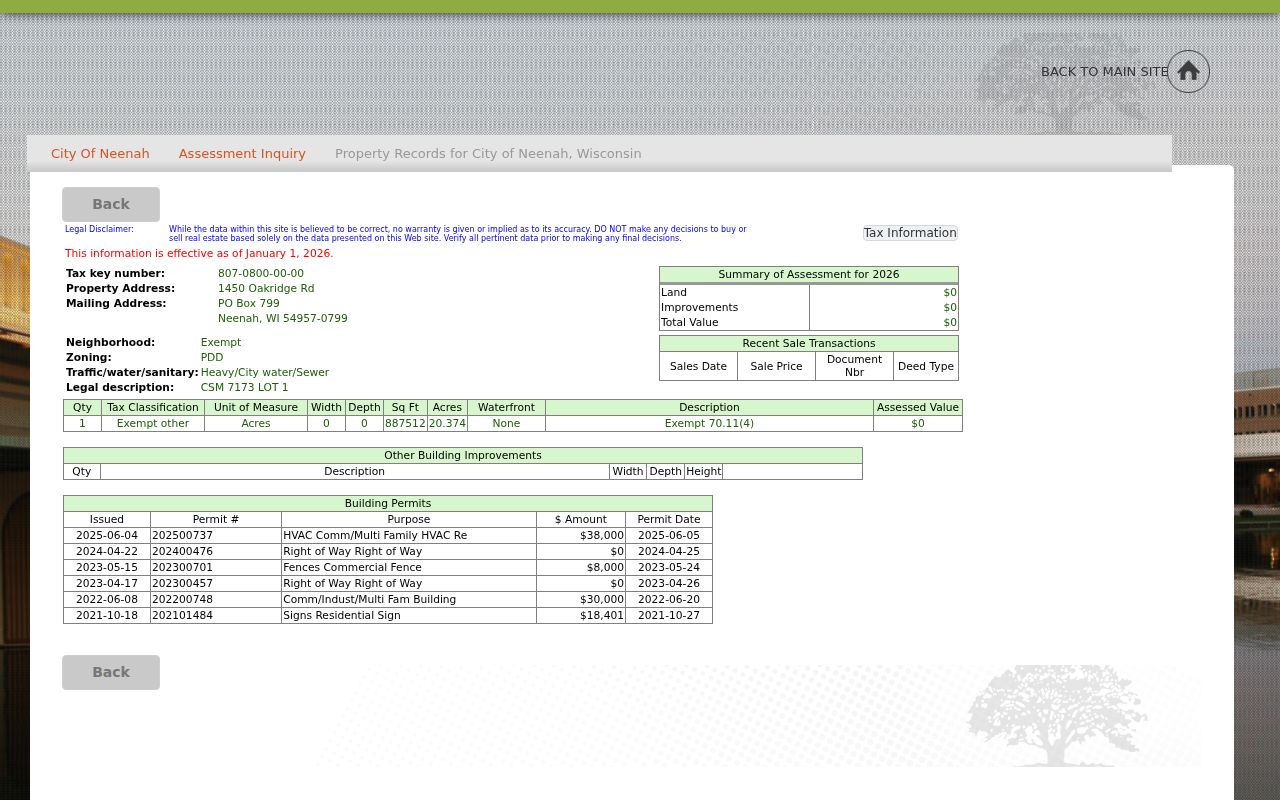Click issued date 2021-10-18
The width and height of the screenshot is (1280, 800).
(107, 615)
